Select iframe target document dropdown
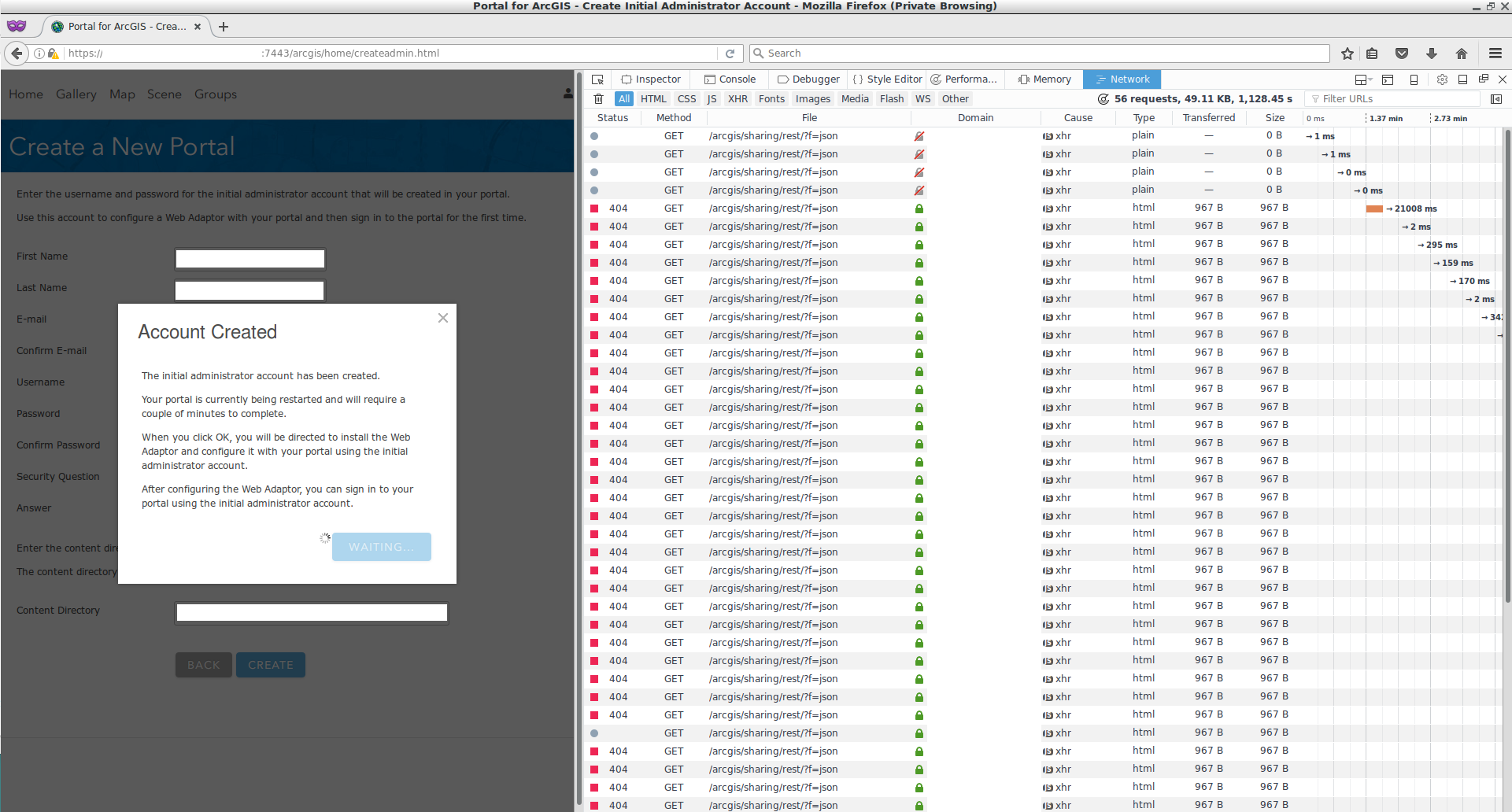Viewport: 1512px width, 812px height. [1363, 79]
